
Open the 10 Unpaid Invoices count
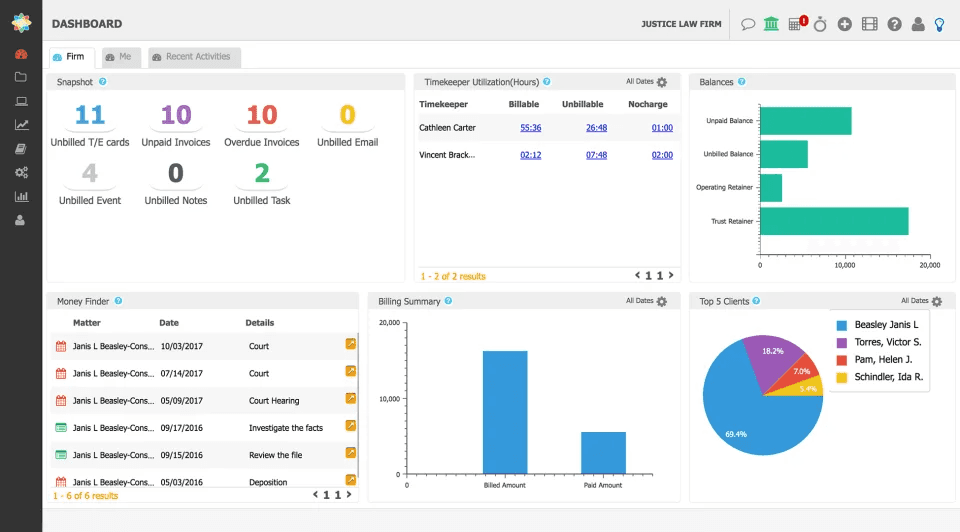coord(176,115)
